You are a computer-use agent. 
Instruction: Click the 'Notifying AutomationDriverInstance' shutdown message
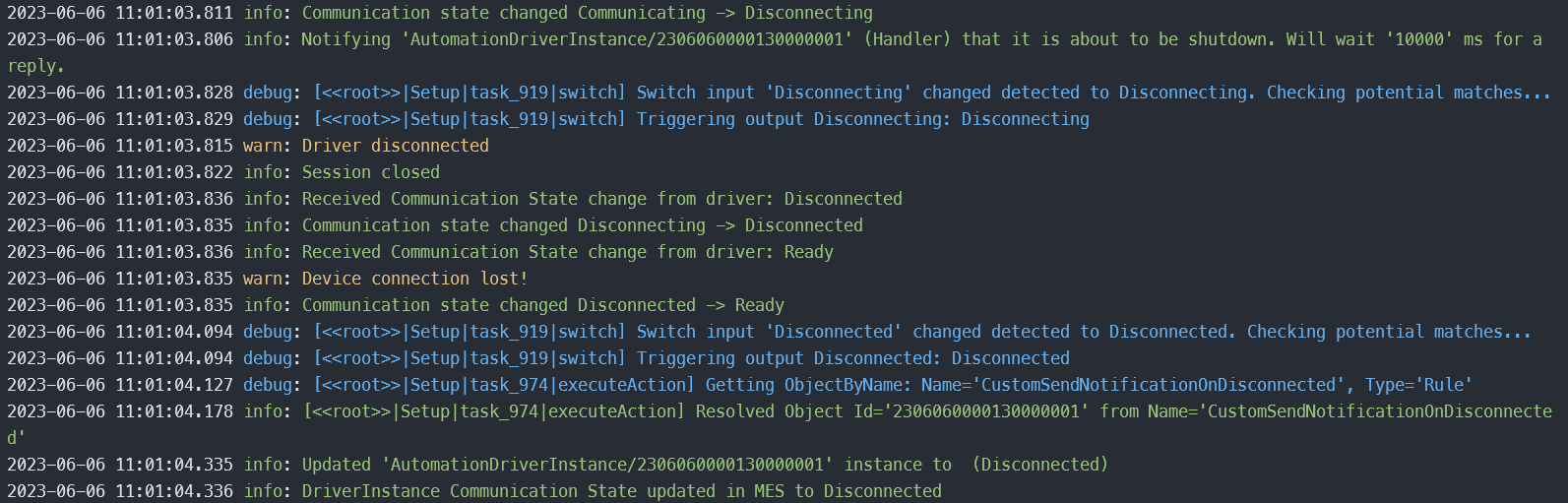tap(775, 52)
